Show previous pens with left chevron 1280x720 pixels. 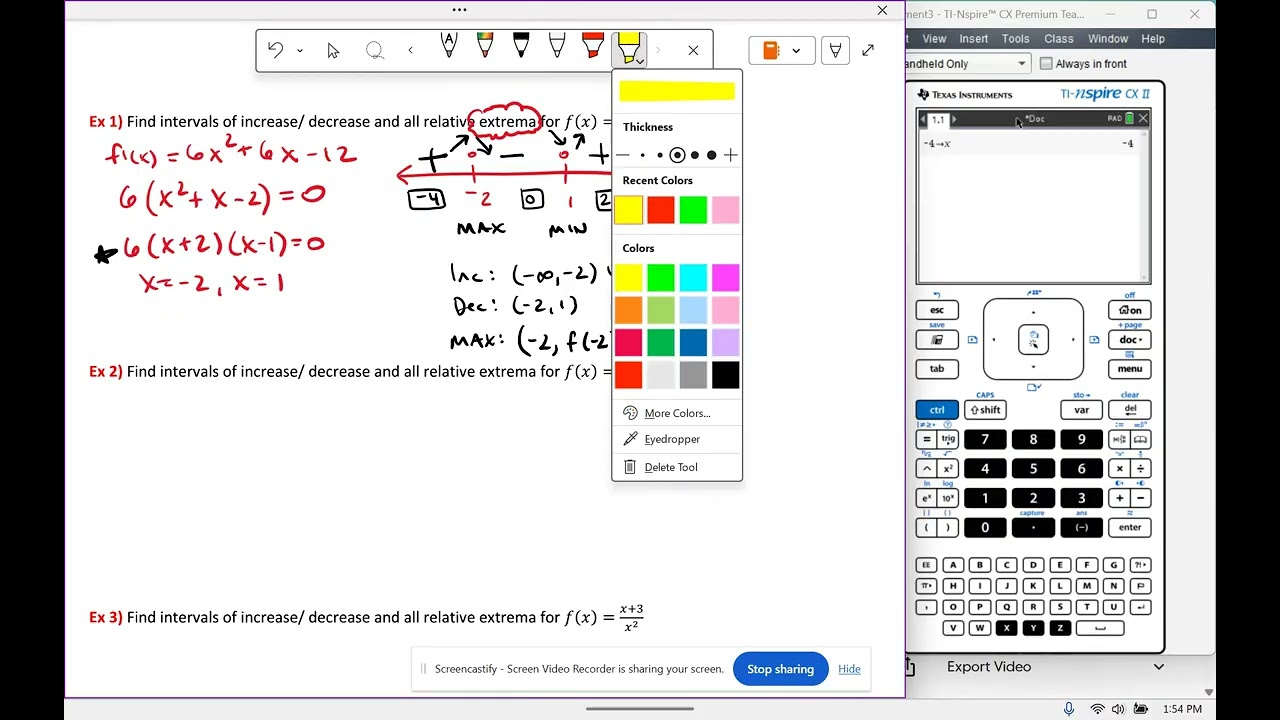(410, 51)
